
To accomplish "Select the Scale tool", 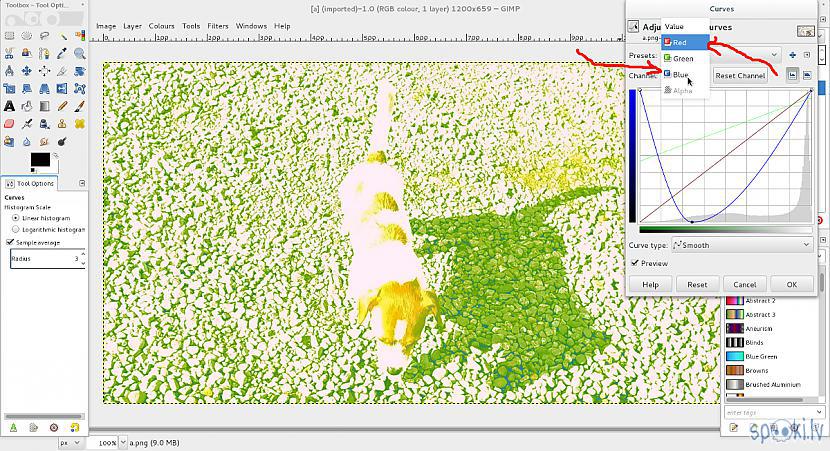I will point(10,88).
